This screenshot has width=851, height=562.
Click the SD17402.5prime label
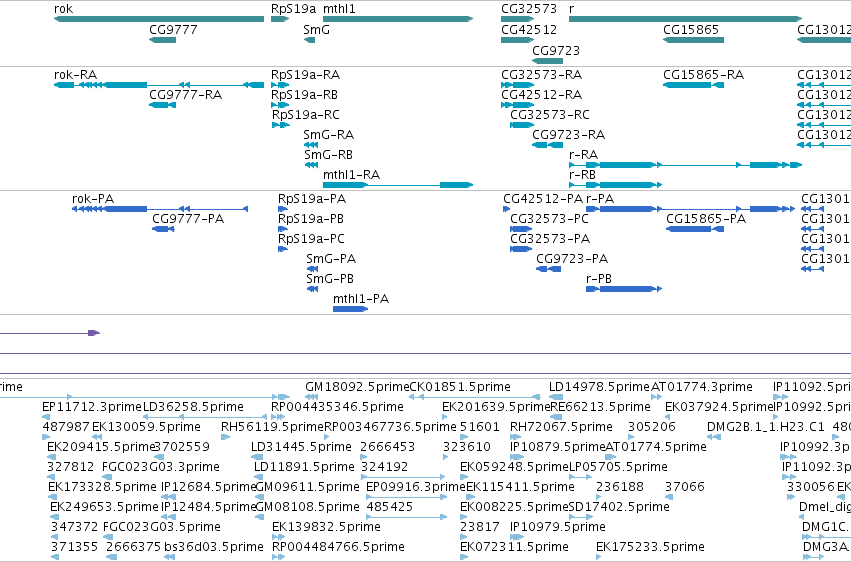pyautogui.click(x=619, y=507)
